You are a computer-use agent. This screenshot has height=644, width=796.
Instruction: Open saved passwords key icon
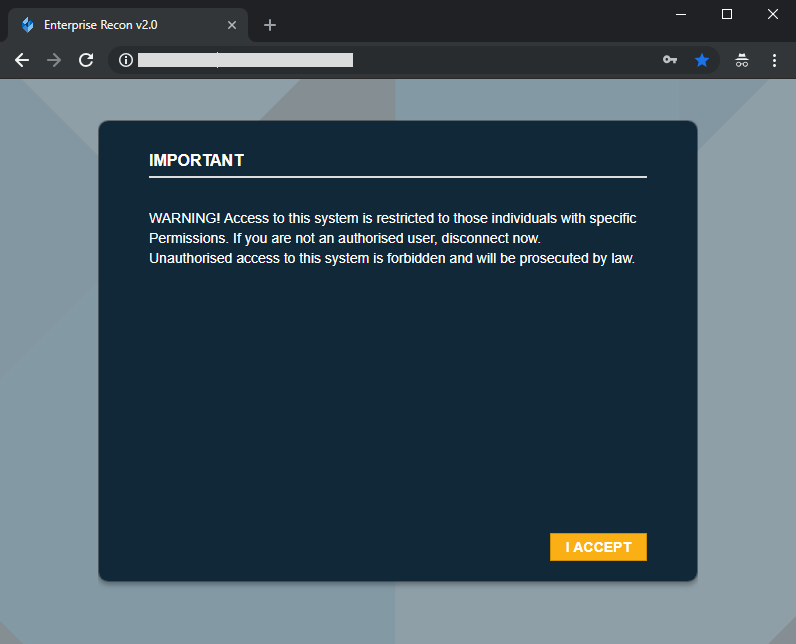click(x=670, y=60)
